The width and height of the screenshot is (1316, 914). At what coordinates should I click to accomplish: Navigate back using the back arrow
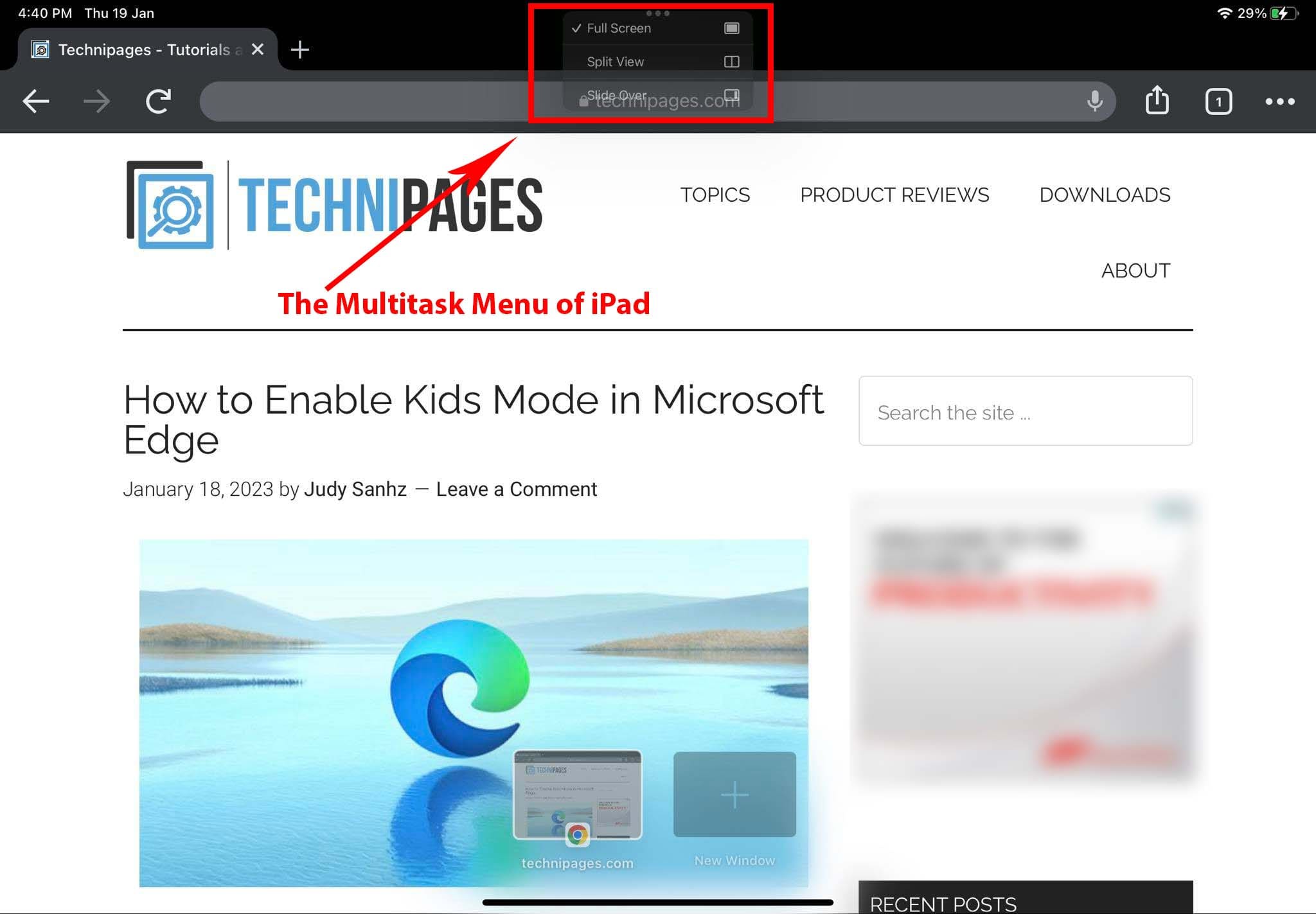click(x=36, y=101)
